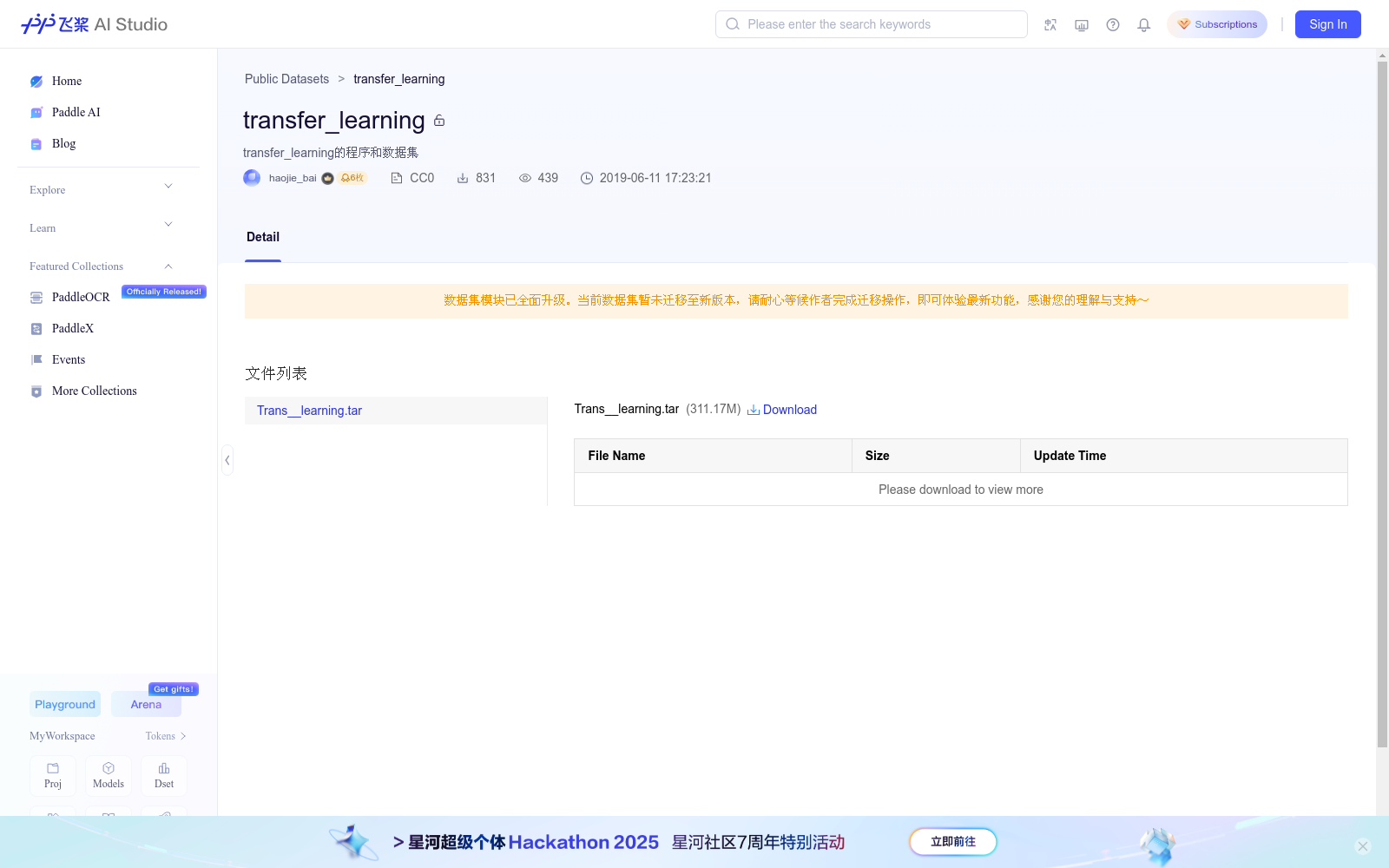1389x868 pixels.
Task: Switch to the Detail tab
Action: [x=263, y=237]
